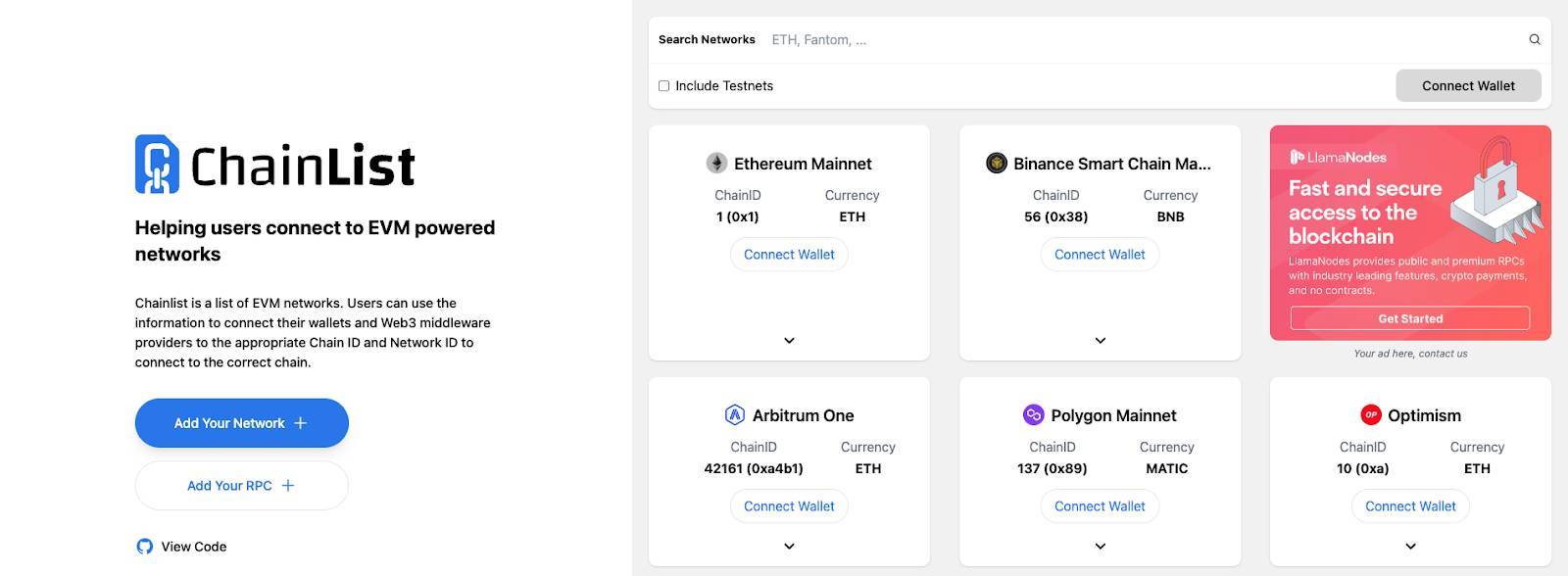The width and height of the screenshot is (1568, 576).
Task: Click the Ethereum Mainnet logo icon
Action: pyautogui.click(x=716, y=163)
